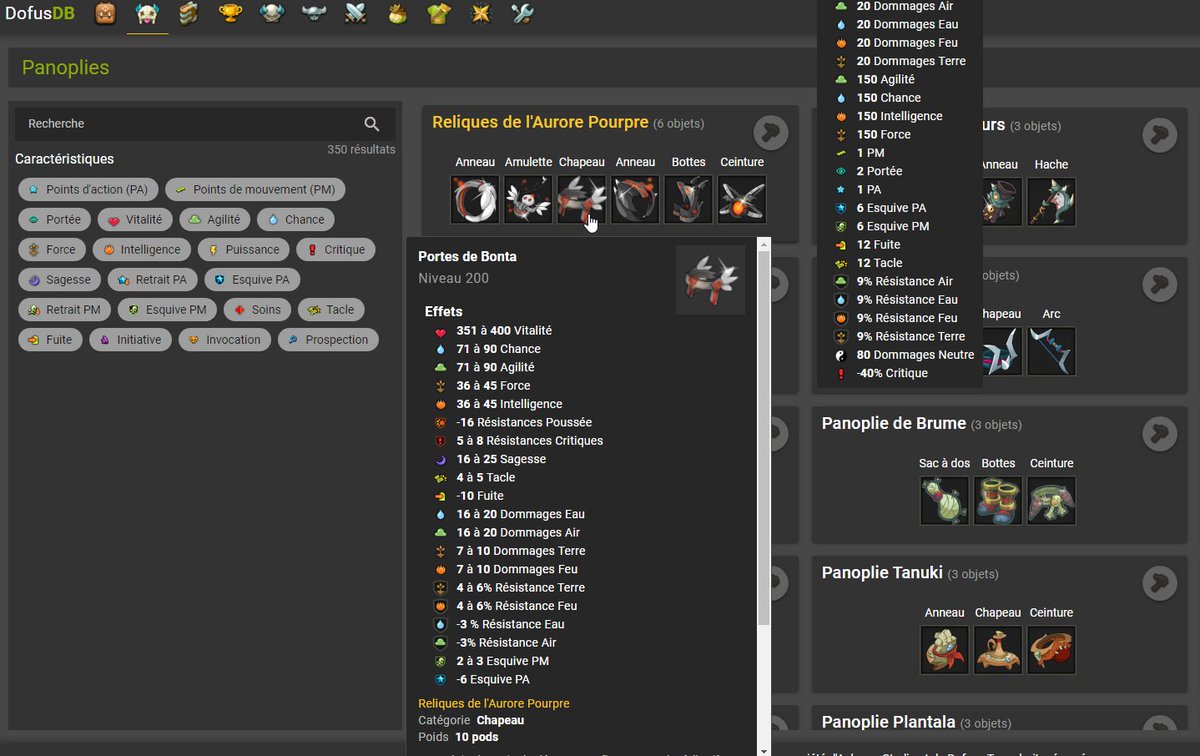Open Reliques de l'Aurore Pourpre card title
This screenshot has width=1200, height=756.
coord(540,122)
